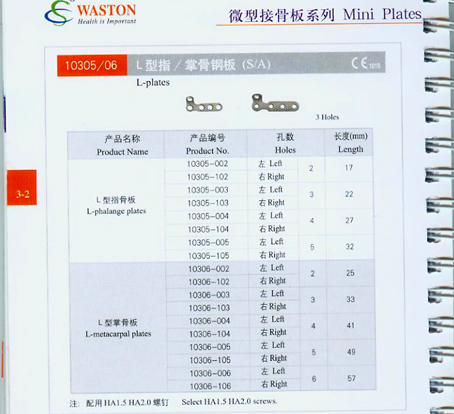Select product number 10306-106
This screenshot has height=414, width=454.
coord(210,386)
